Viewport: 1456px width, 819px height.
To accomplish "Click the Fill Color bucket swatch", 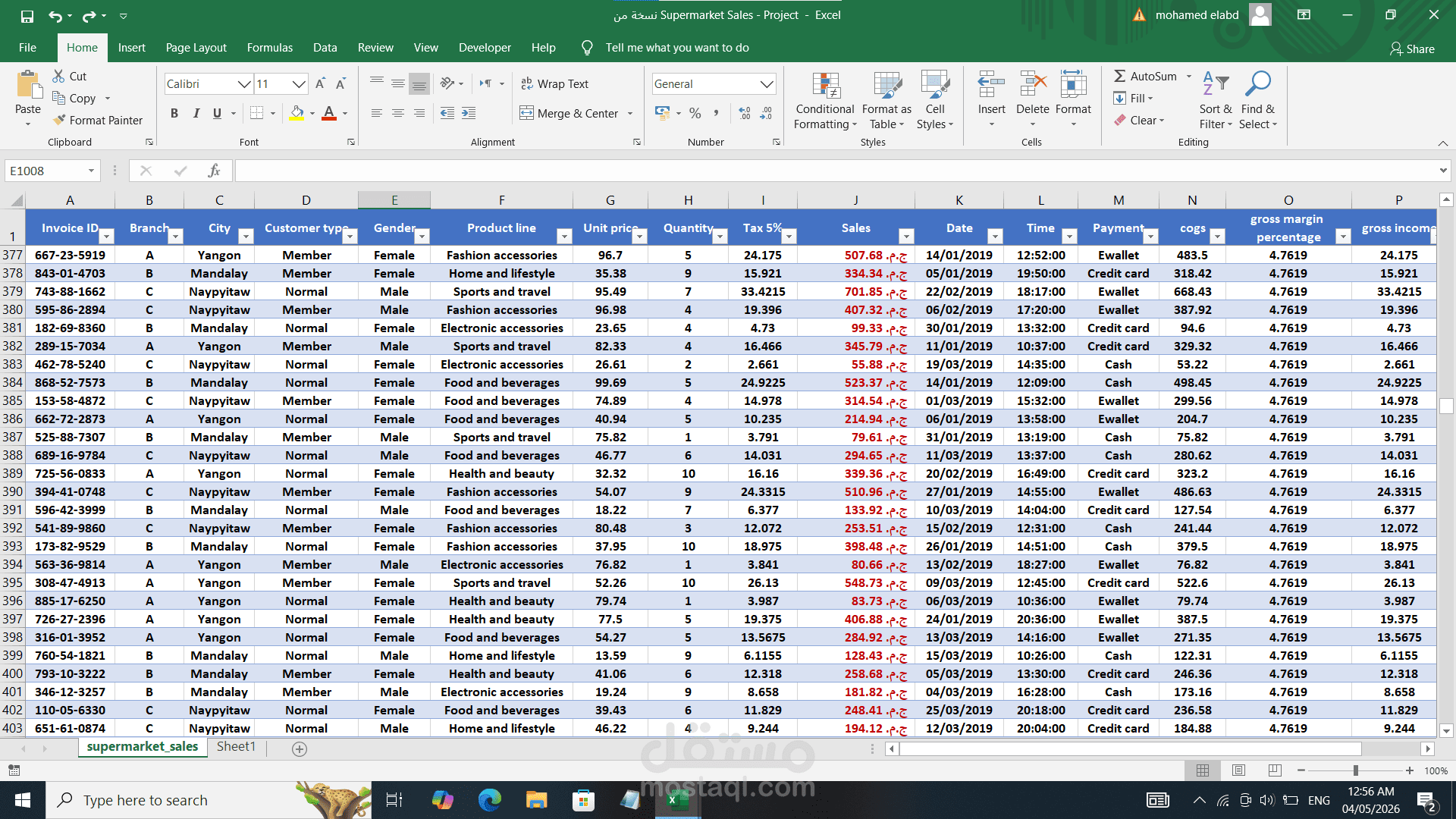I will coord(297,113).
